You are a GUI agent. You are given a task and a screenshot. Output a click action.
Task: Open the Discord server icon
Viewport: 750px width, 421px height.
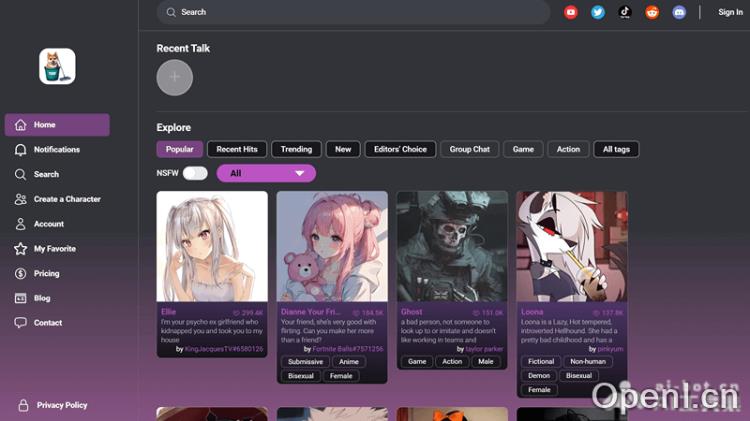tap(679, 12)
